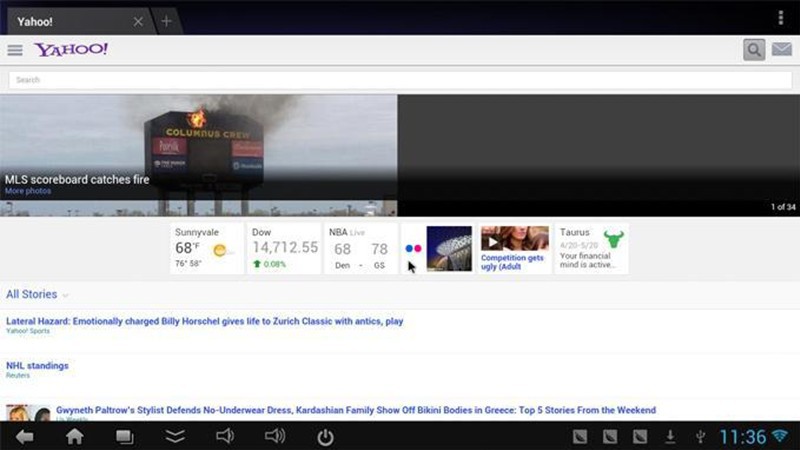Image resolution: width=800 pixels, height=450 pixels.
Task: Open Taurus horoscope card
Action: (591, 248)
